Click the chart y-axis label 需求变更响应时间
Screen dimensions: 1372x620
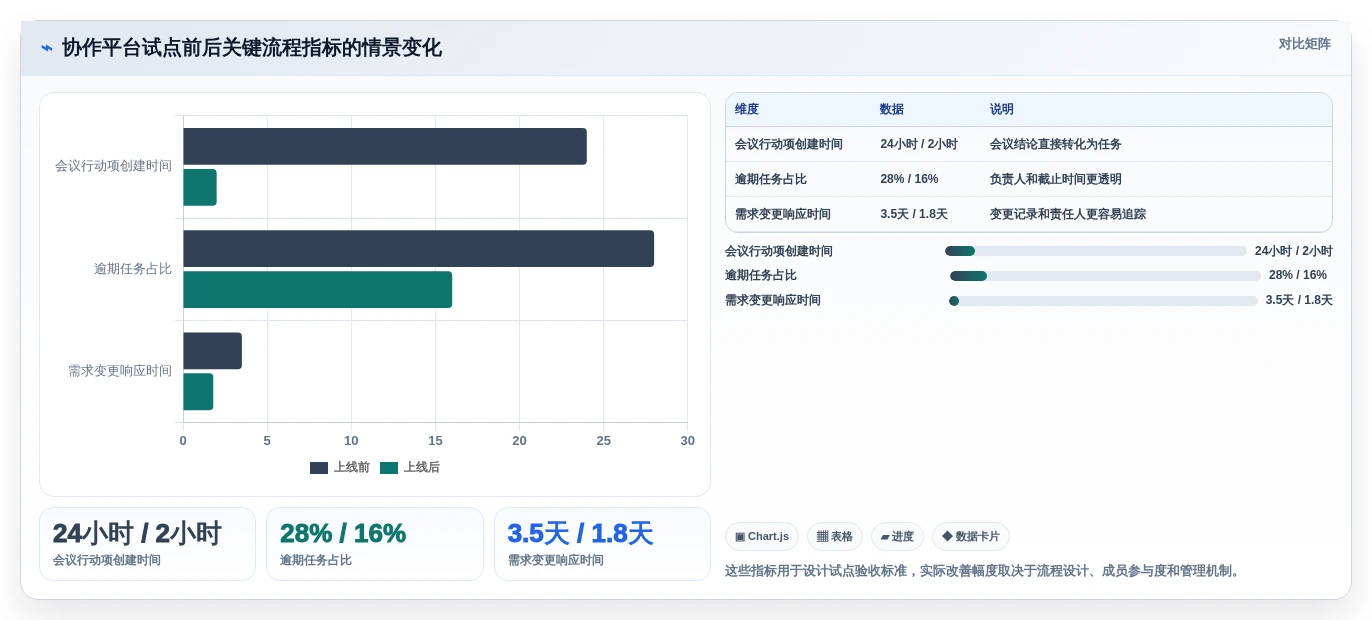point(120,371)
